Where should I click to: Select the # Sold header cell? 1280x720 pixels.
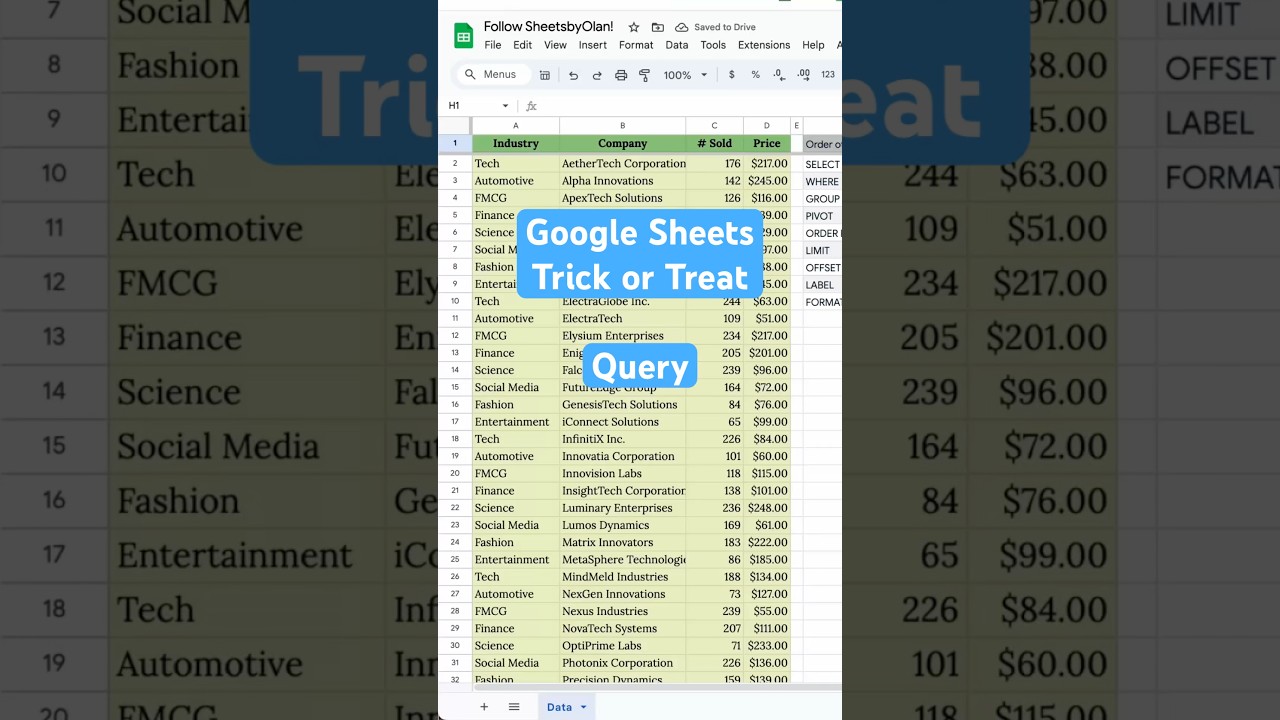click(714, 144)
